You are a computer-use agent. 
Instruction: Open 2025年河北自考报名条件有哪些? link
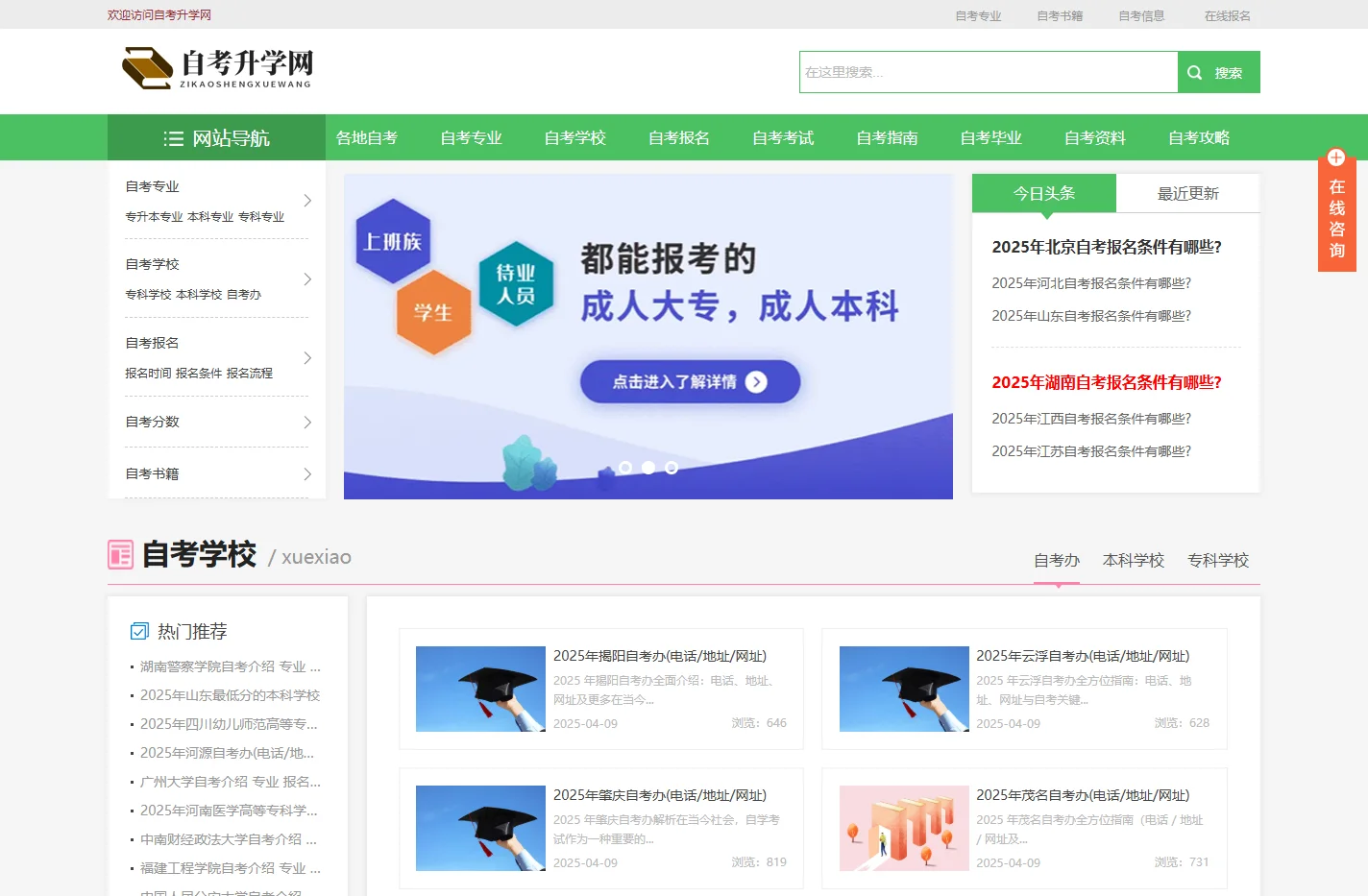tap(1091, 283)
